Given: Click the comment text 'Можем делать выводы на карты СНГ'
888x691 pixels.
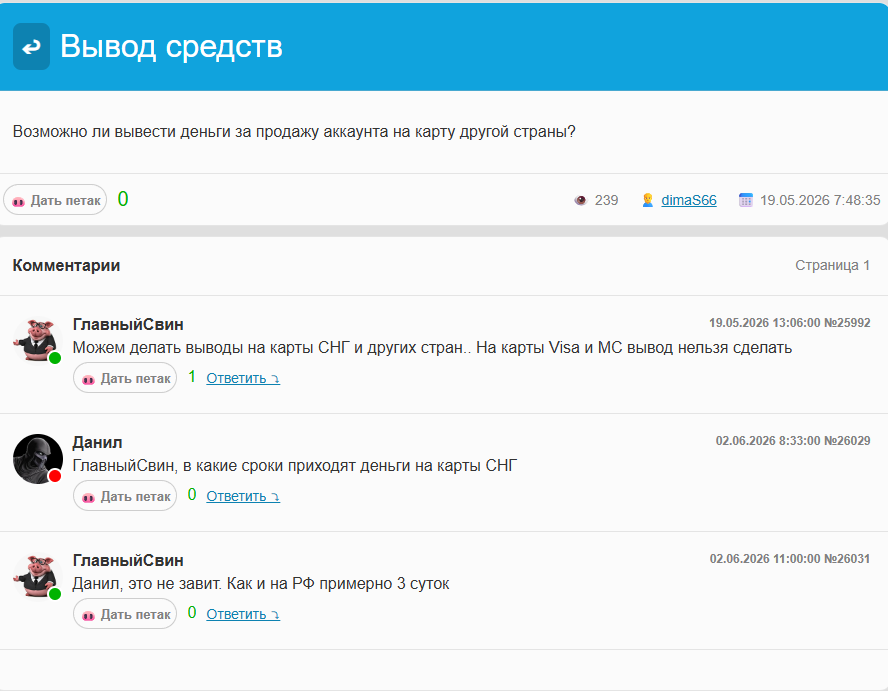Looking at the screenshot, I should 432,347.
